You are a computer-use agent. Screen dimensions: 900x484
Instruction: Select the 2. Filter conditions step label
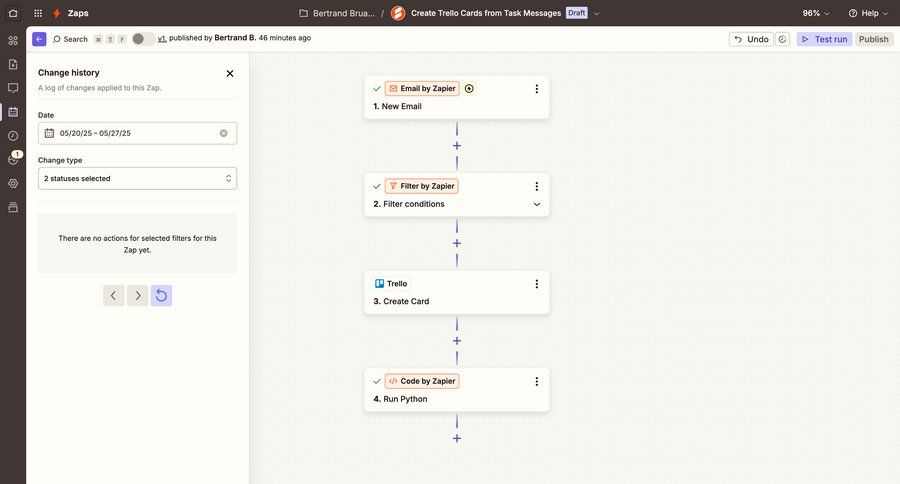409,204
